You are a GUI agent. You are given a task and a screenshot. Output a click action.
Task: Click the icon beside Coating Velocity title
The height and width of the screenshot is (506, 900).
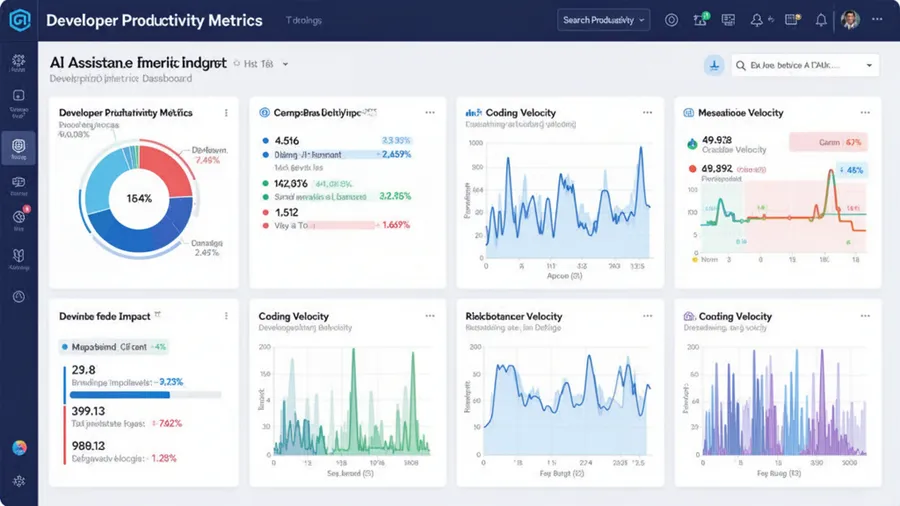click(x=689, y=316)
